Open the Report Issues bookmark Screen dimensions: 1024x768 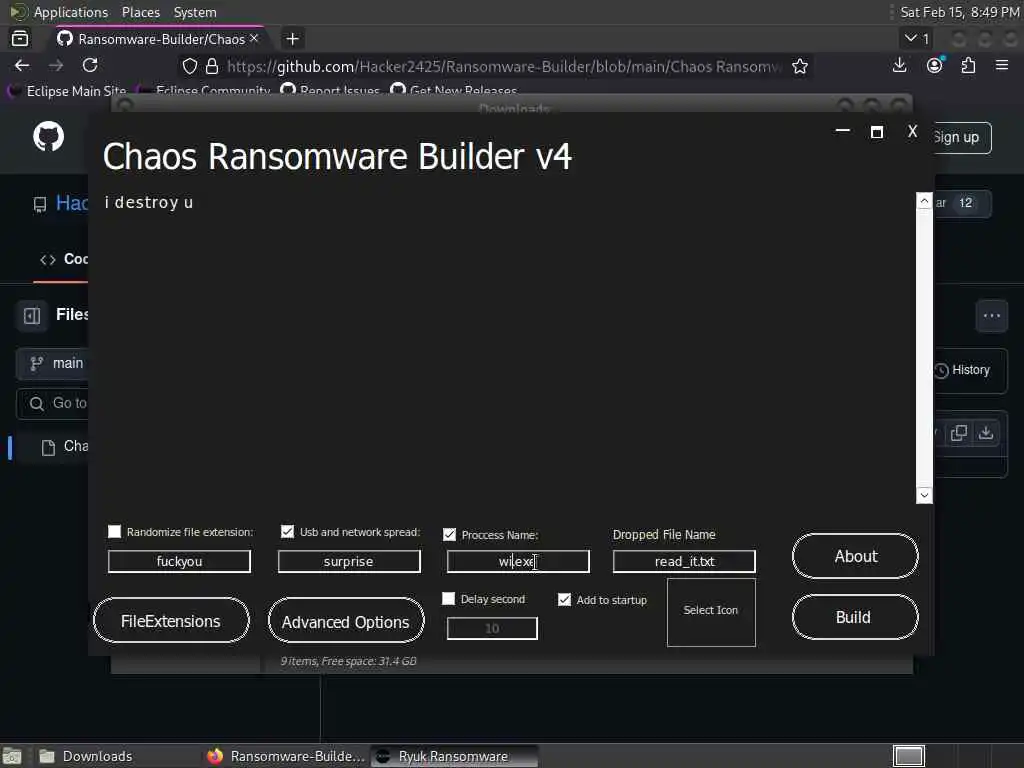click(330, 91)
